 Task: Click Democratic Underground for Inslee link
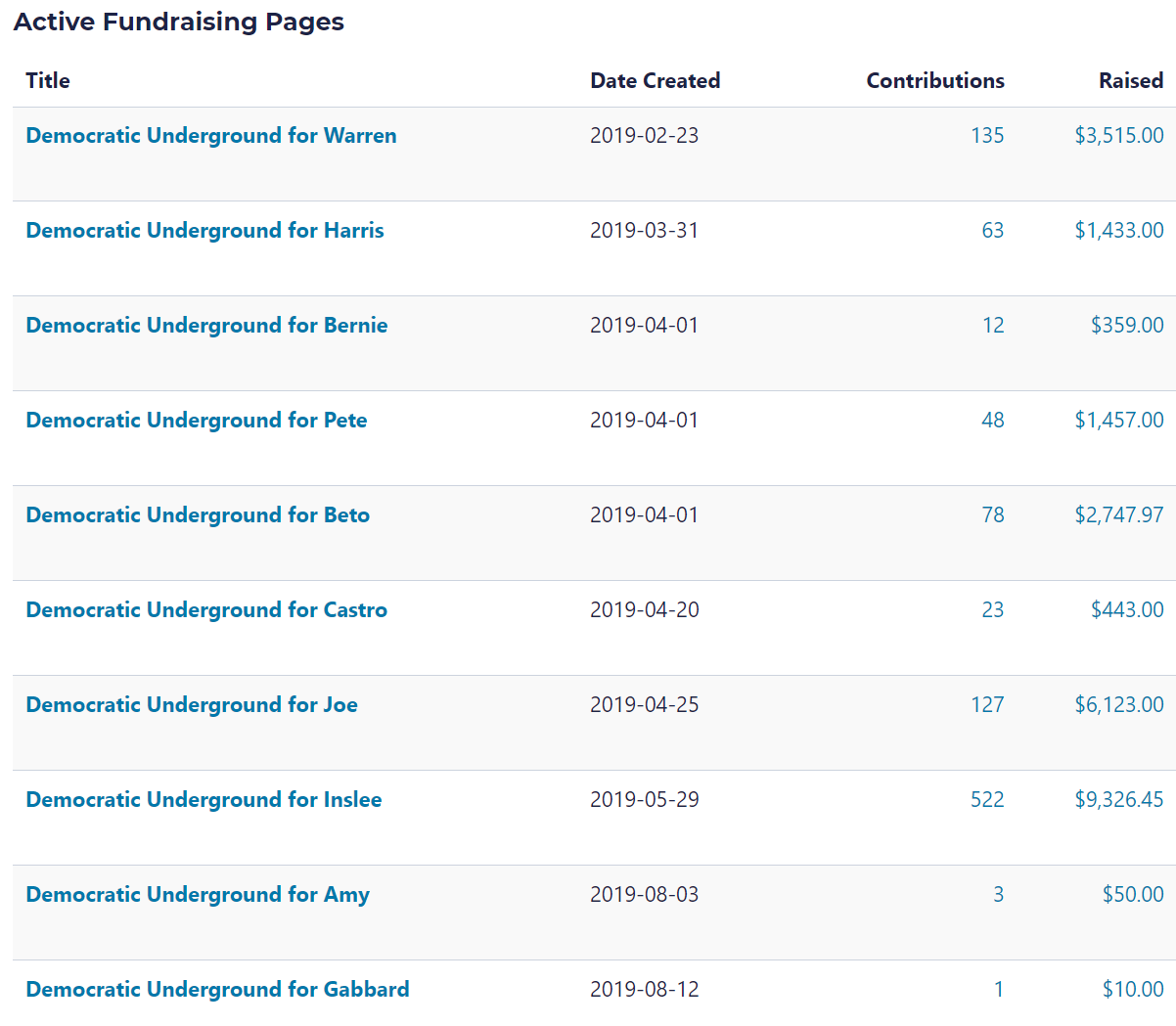204,800
